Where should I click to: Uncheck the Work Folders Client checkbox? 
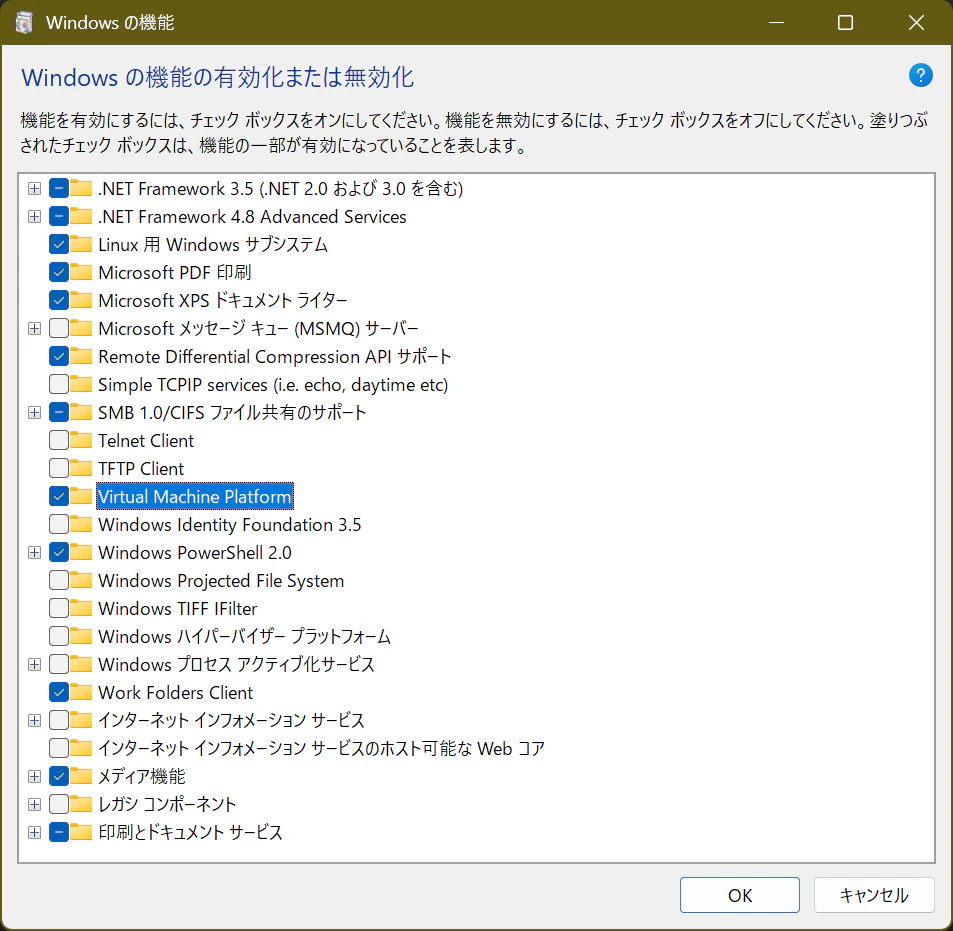point(59,692)
